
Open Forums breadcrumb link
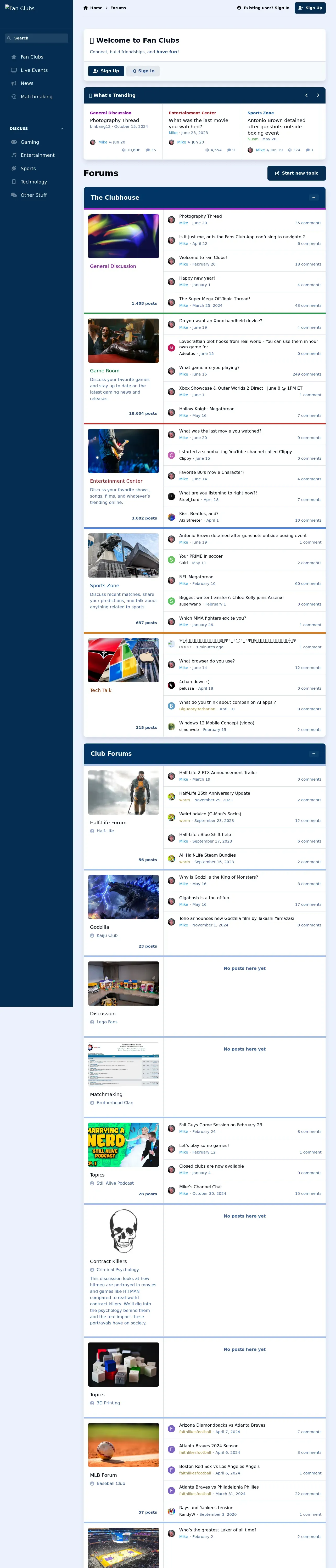118,8
